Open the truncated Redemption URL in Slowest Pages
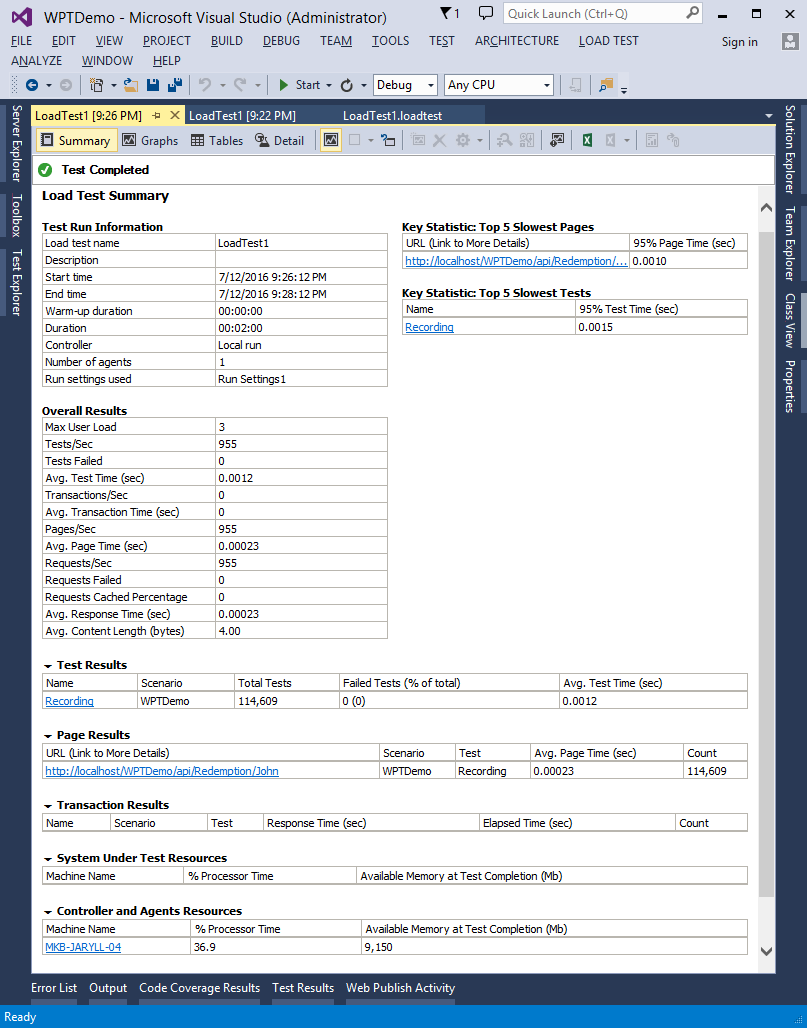This screenshot has height=1028, width=807. point(516,261)
